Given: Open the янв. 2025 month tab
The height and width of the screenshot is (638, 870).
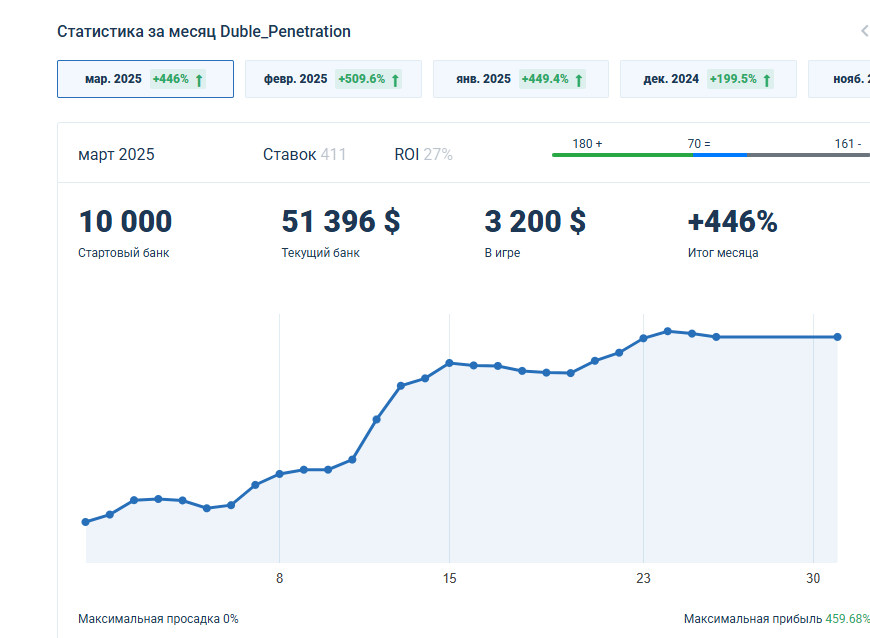Looking at the screenshot, I should pyautogui.click(x=520, y=79).
